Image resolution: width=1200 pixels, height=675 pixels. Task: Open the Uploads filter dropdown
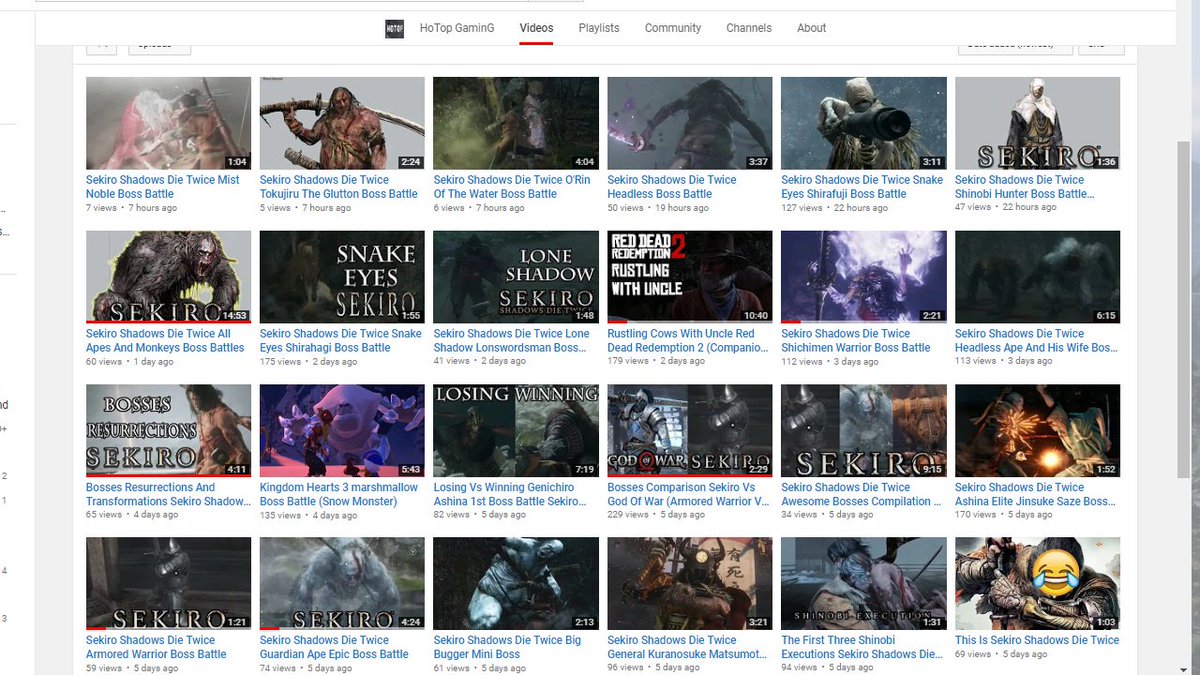(159, 47)
